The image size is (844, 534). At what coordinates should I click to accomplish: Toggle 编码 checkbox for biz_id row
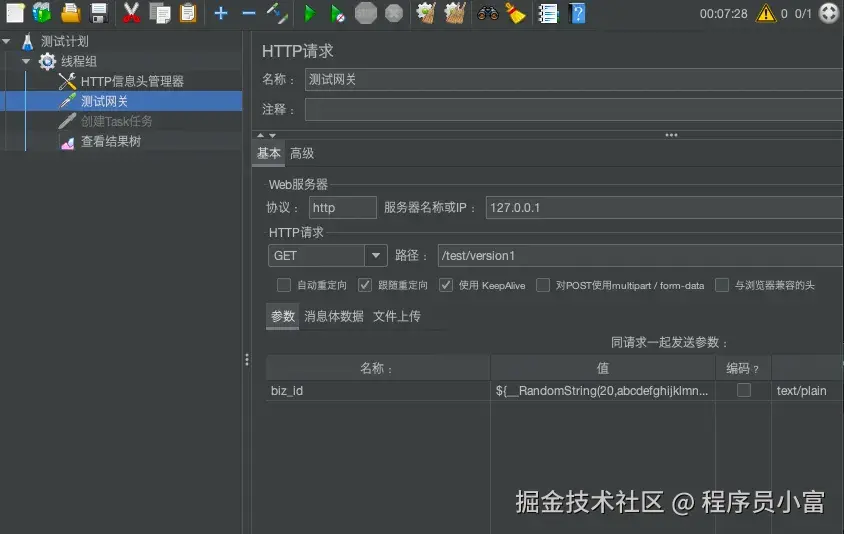[744, 390]
